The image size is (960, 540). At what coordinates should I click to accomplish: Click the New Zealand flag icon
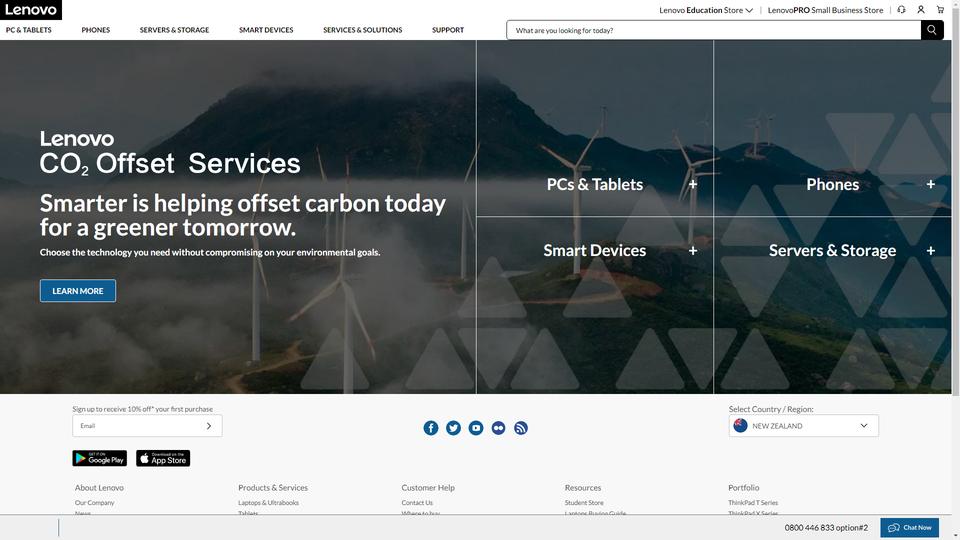tap(740, 426)
